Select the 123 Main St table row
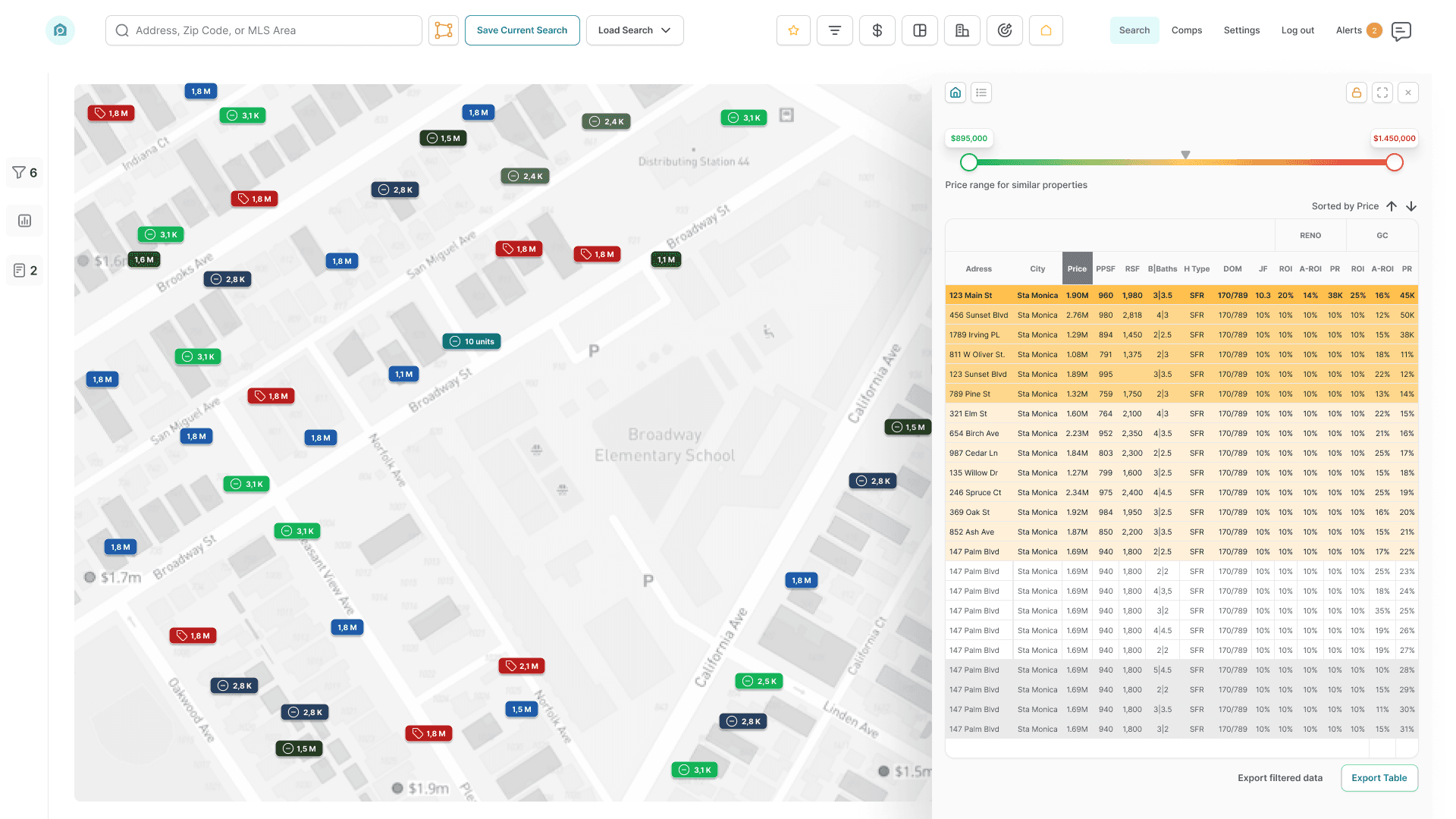Screen dimensions: 1456x819 pos(1181,296)
